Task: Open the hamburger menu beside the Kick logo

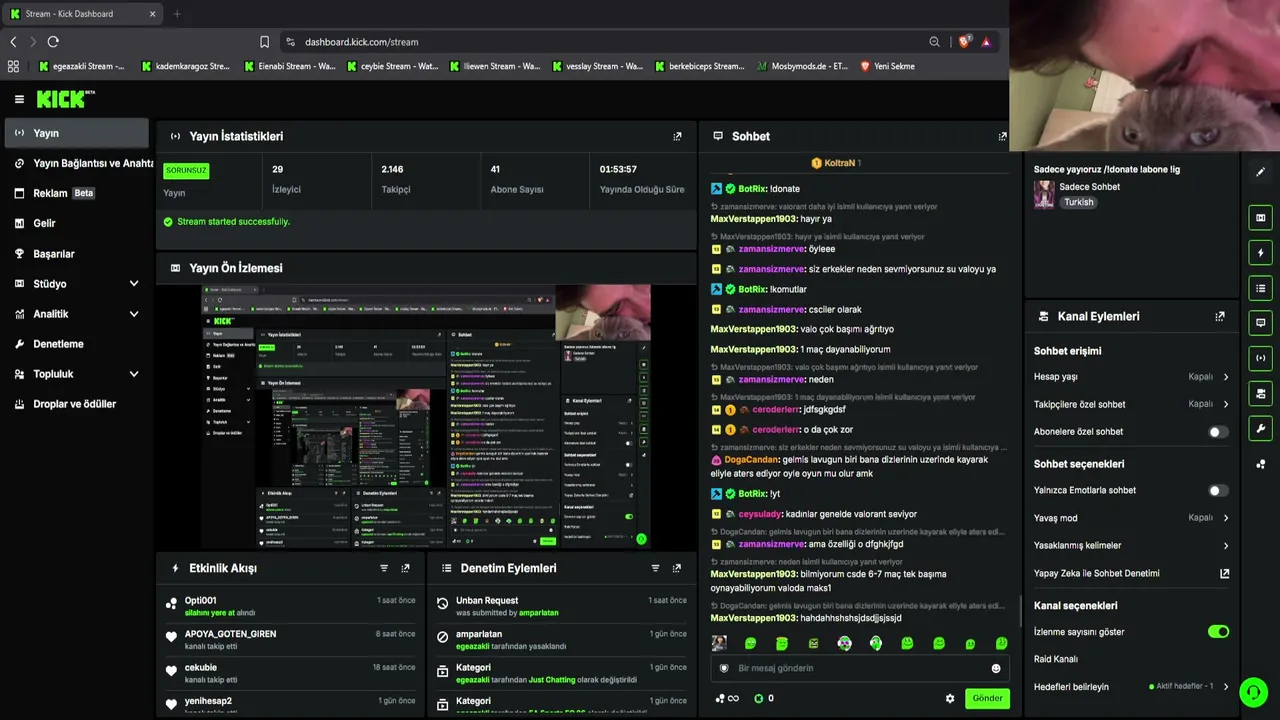Action: click(19, 99)
